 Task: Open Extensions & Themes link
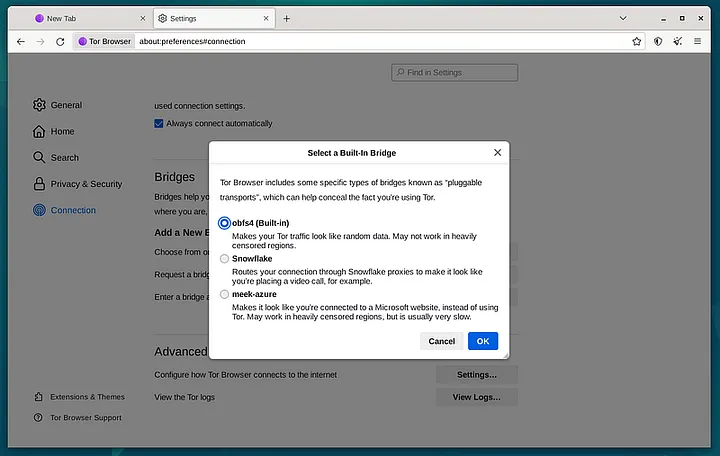point(79,397)
